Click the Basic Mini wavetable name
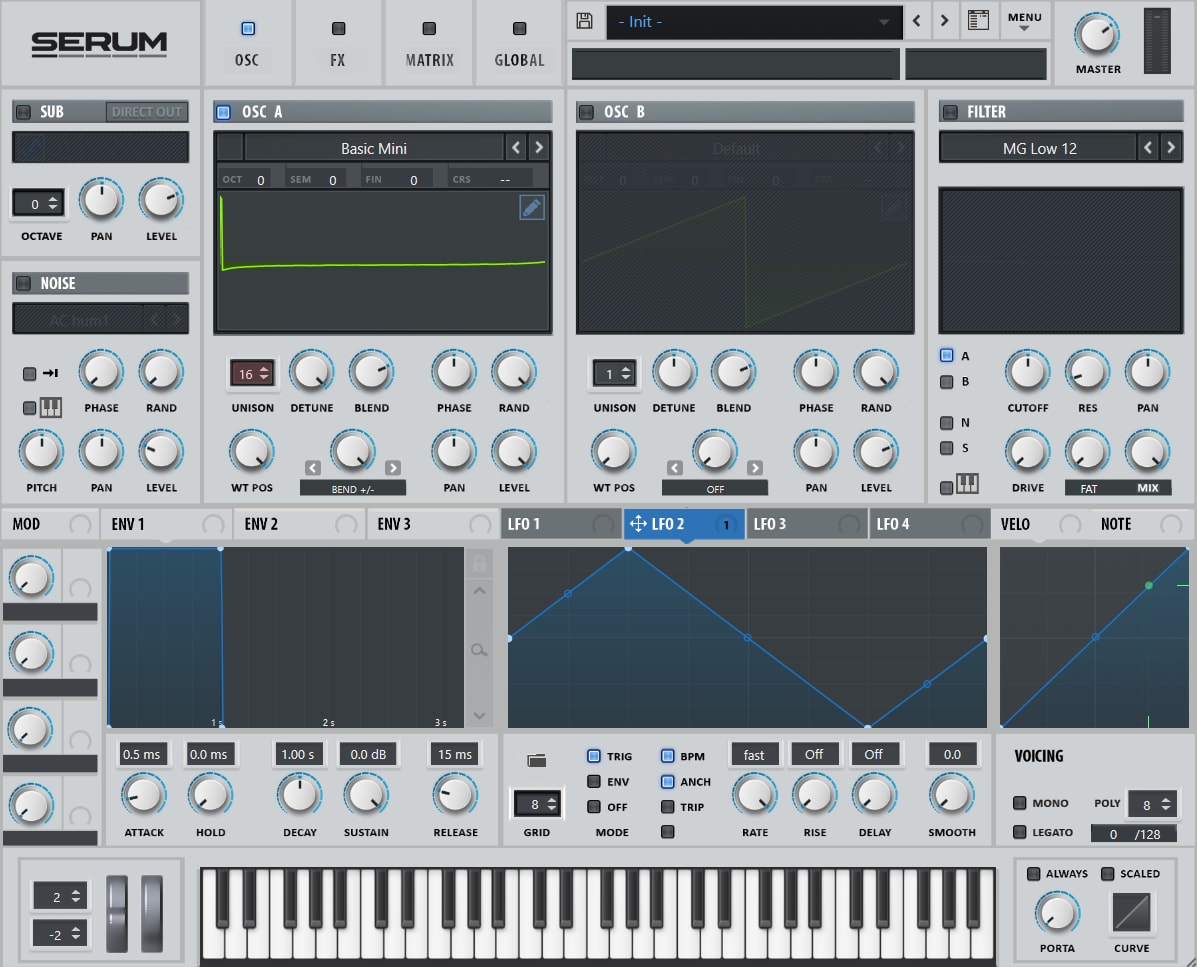Viewport: 1197px width, 967px height. [373, 148]
